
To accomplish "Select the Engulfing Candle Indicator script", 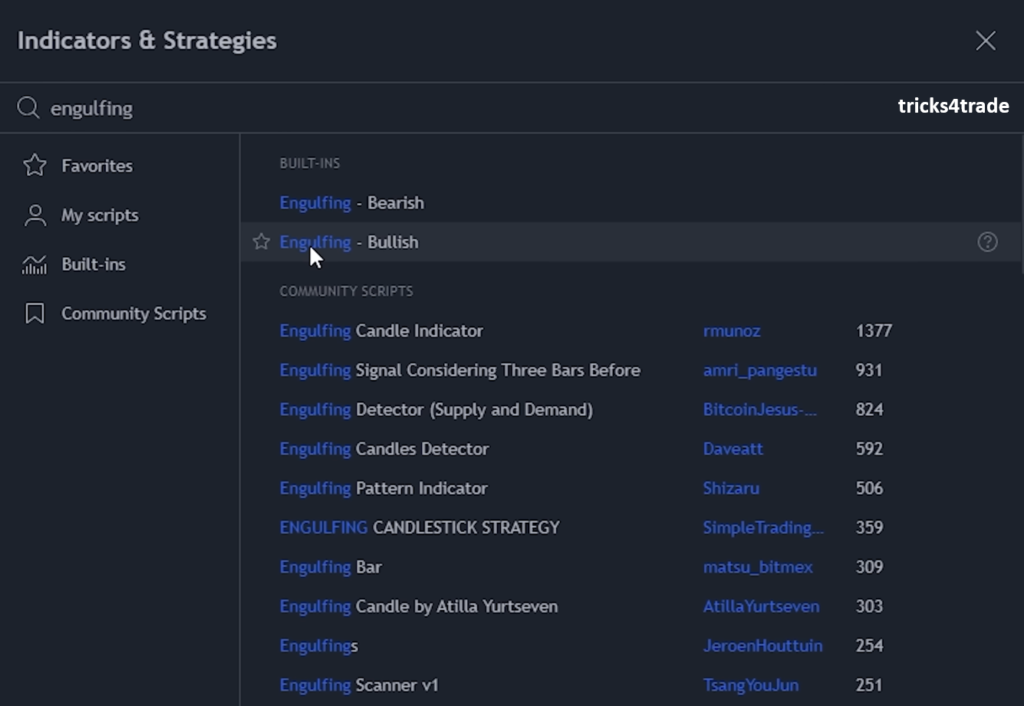I will pos(381,331).
